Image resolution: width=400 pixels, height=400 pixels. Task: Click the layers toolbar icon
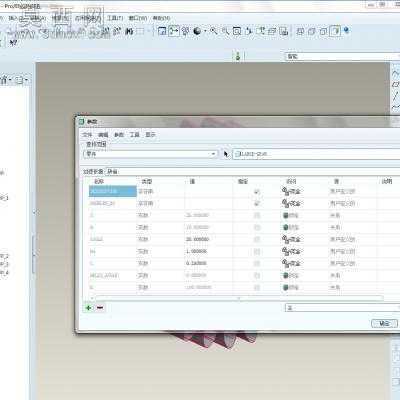272,31
